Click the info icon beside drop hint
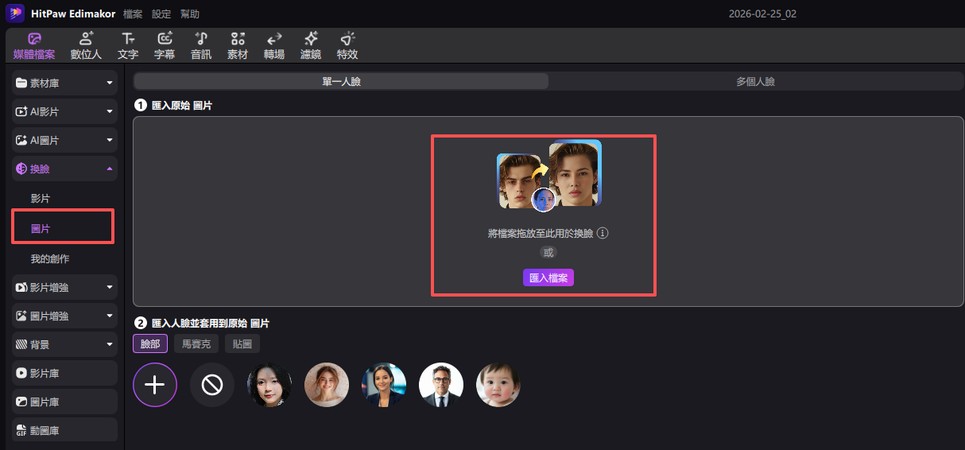Image resolution: width=965 pixels, height=450 pixels. 603,233
